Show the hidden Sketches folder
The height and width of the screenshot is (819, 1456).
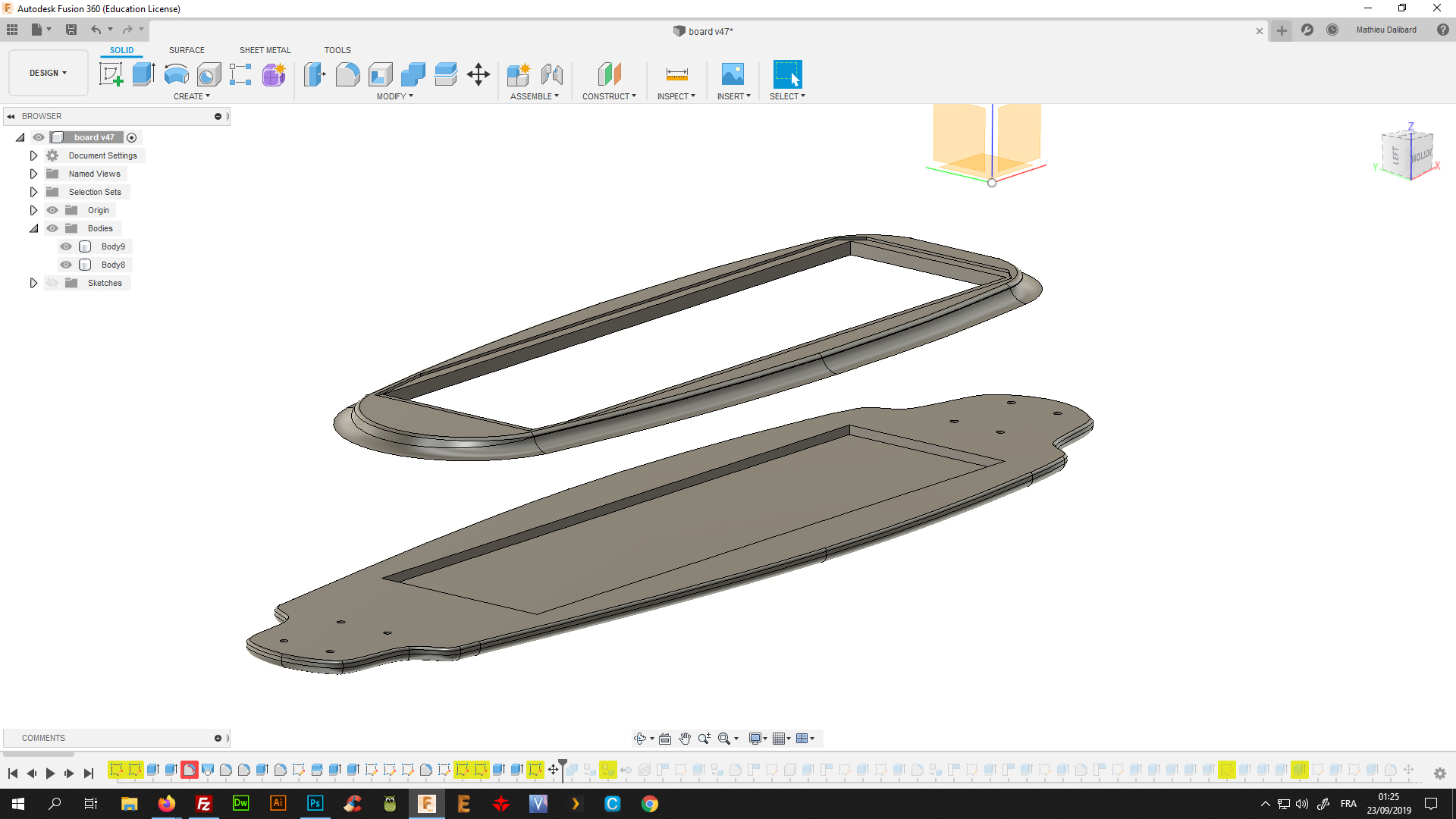pos(52,283)
